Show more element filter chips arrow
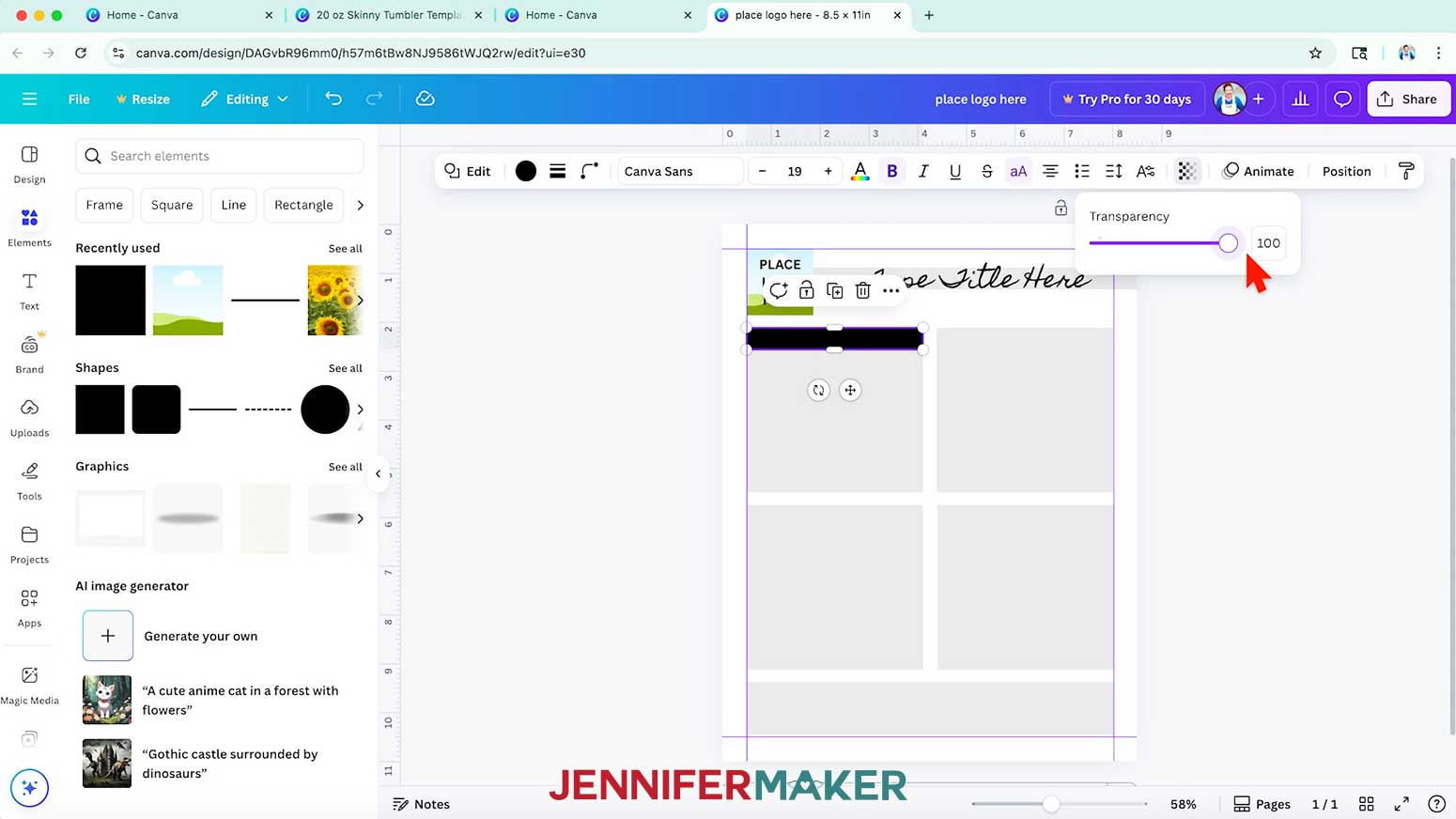The height and width of the screenshot is (819, 1456). click(360, 205)
